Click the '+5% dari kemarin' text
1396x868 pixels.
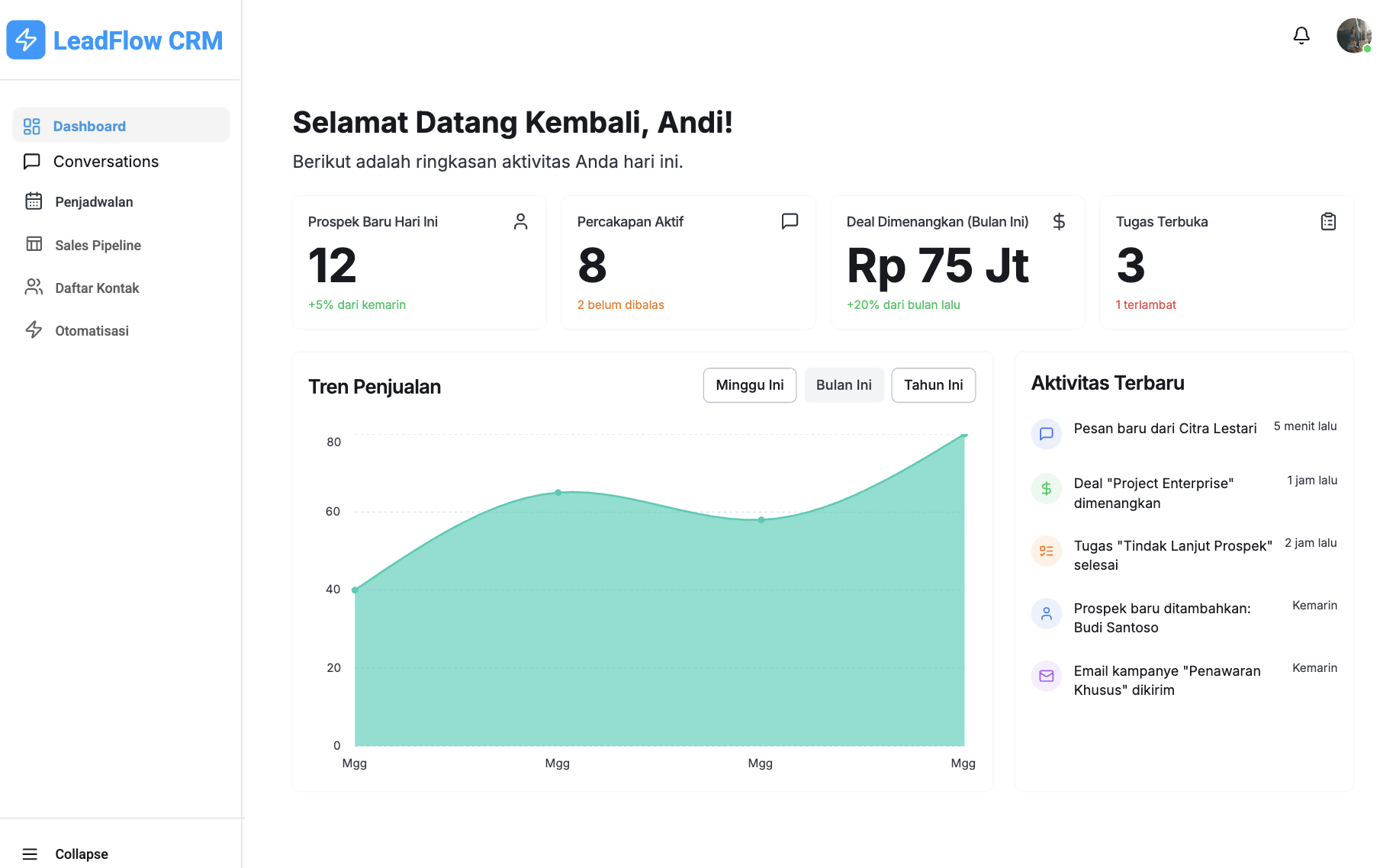click(x=357, y=304)
